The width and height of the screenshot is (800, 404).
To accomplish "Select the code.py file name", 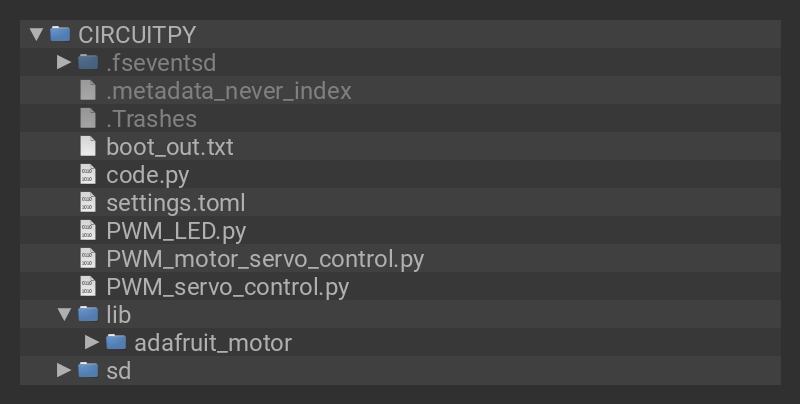I will pyautogui.click(x=147, y=175).
